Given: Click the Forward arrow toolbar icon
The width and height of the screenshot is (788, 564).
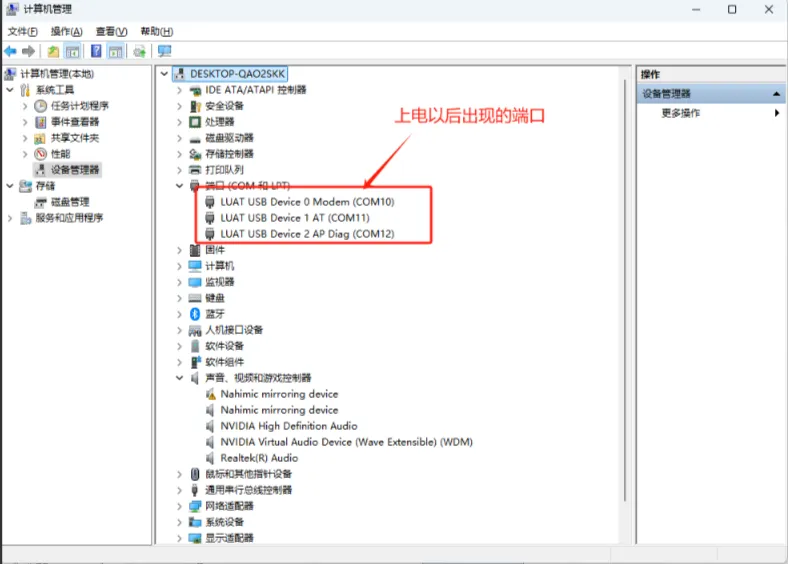Looking at the screenshot, I should pos(29,51).
